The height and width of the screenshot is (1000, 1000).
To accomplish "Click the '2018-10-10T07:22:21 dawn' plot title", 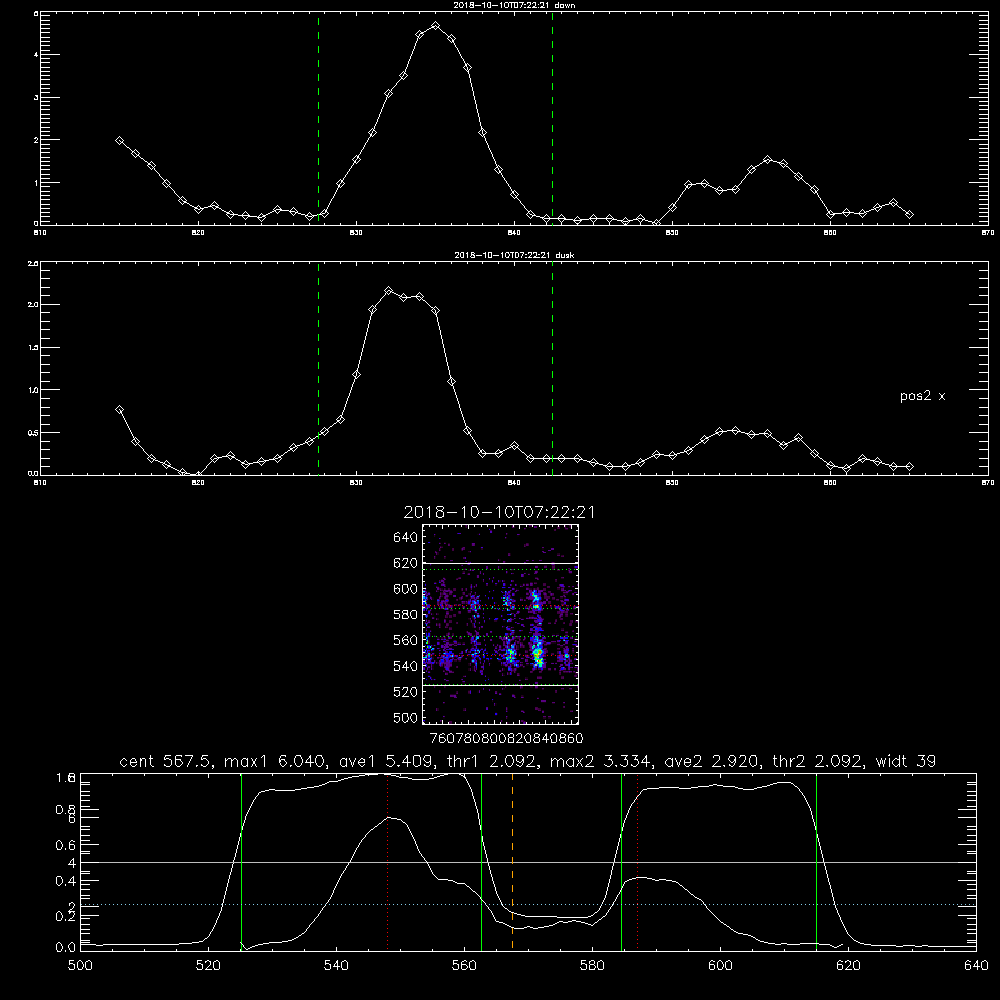I will pyautogui.click(x=514, y=4).
